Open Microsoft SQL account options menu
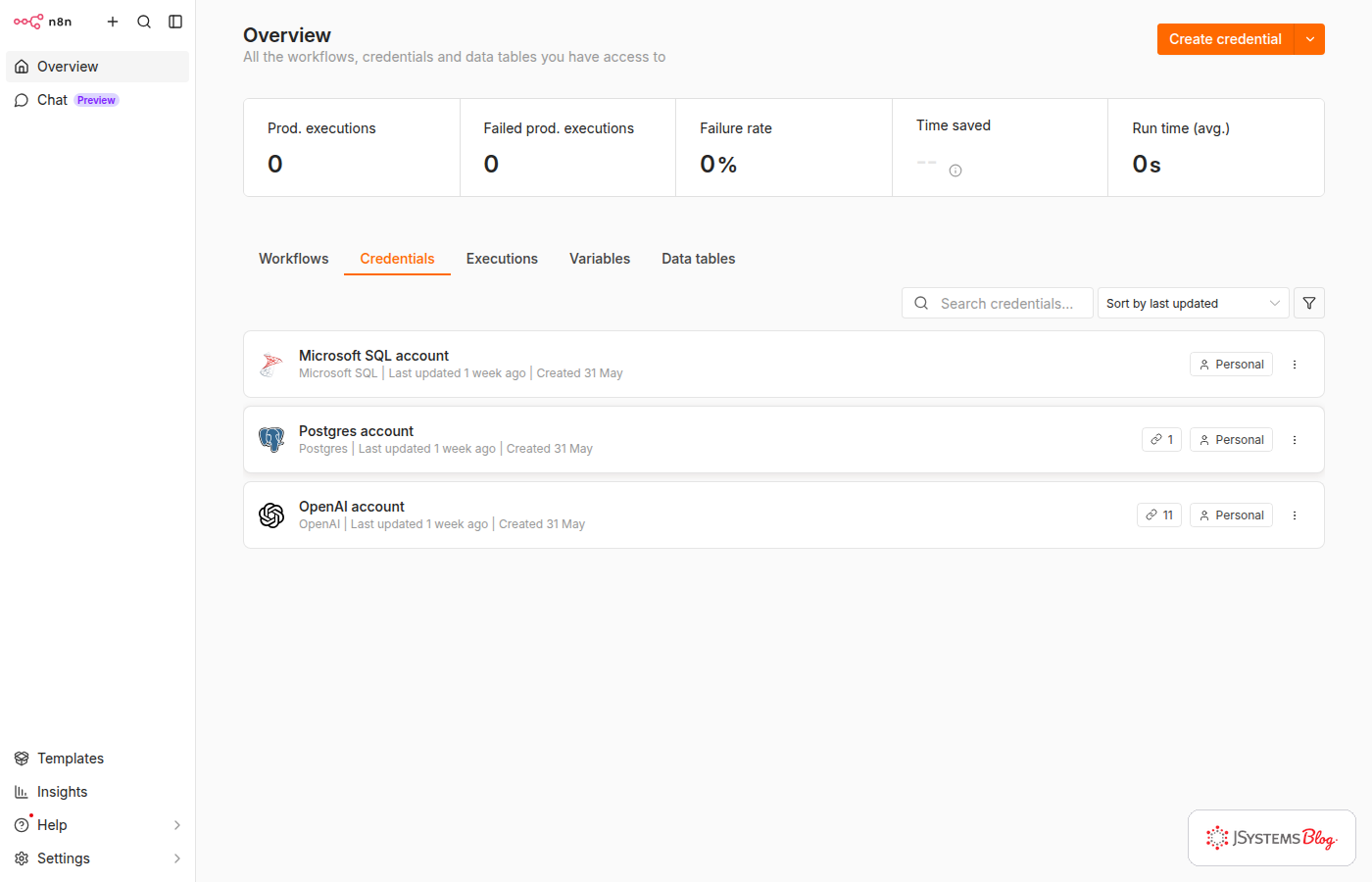Viewport: 1372px width, 882px height. point(1295,365)
